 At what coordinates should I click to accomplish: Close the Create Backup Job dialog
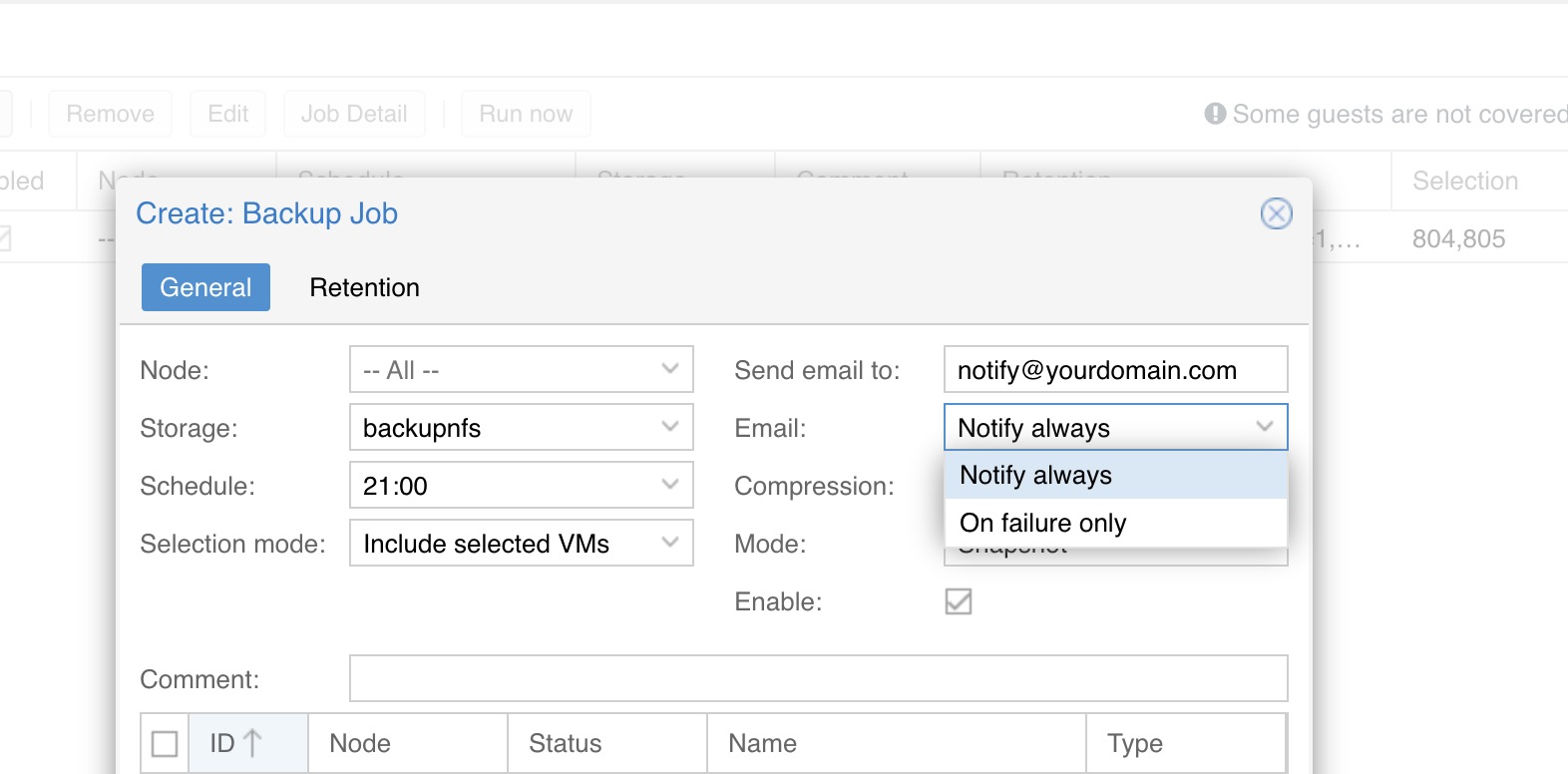coord(1276,213)
